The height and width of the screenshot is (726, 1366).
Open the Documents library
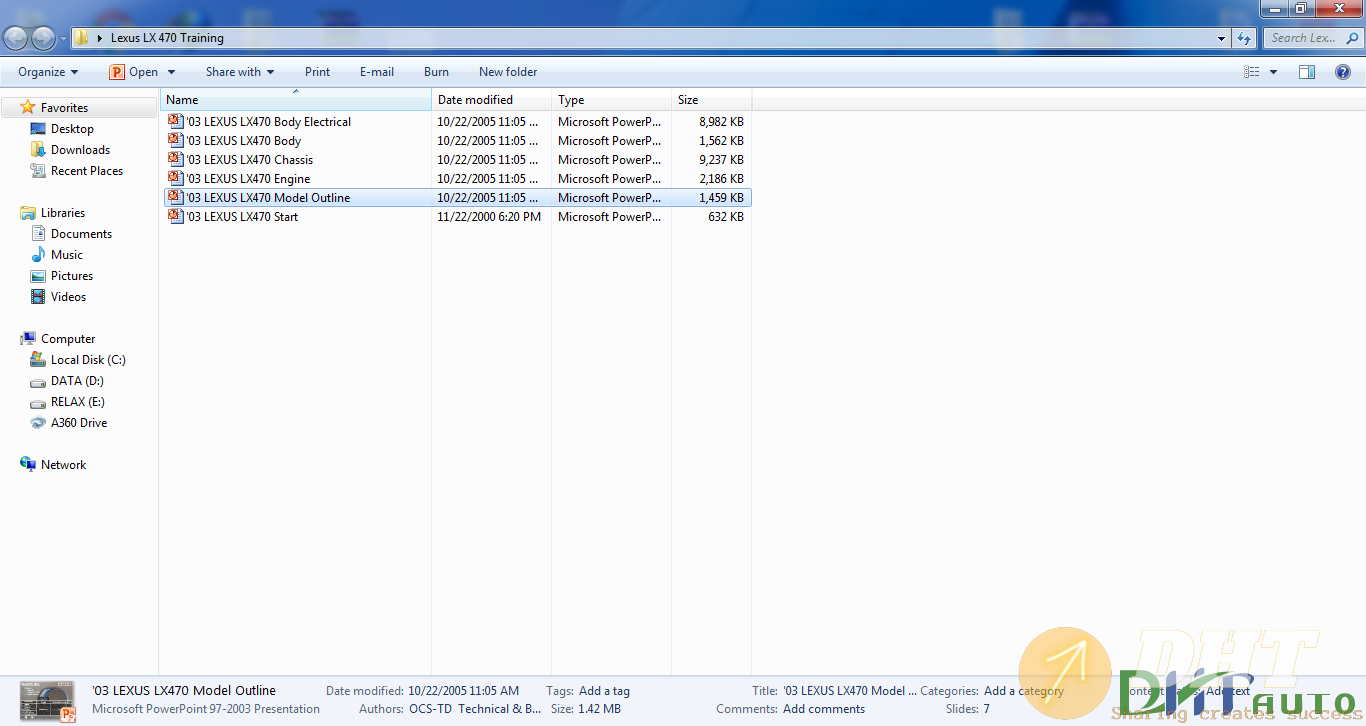pos(81,234)
